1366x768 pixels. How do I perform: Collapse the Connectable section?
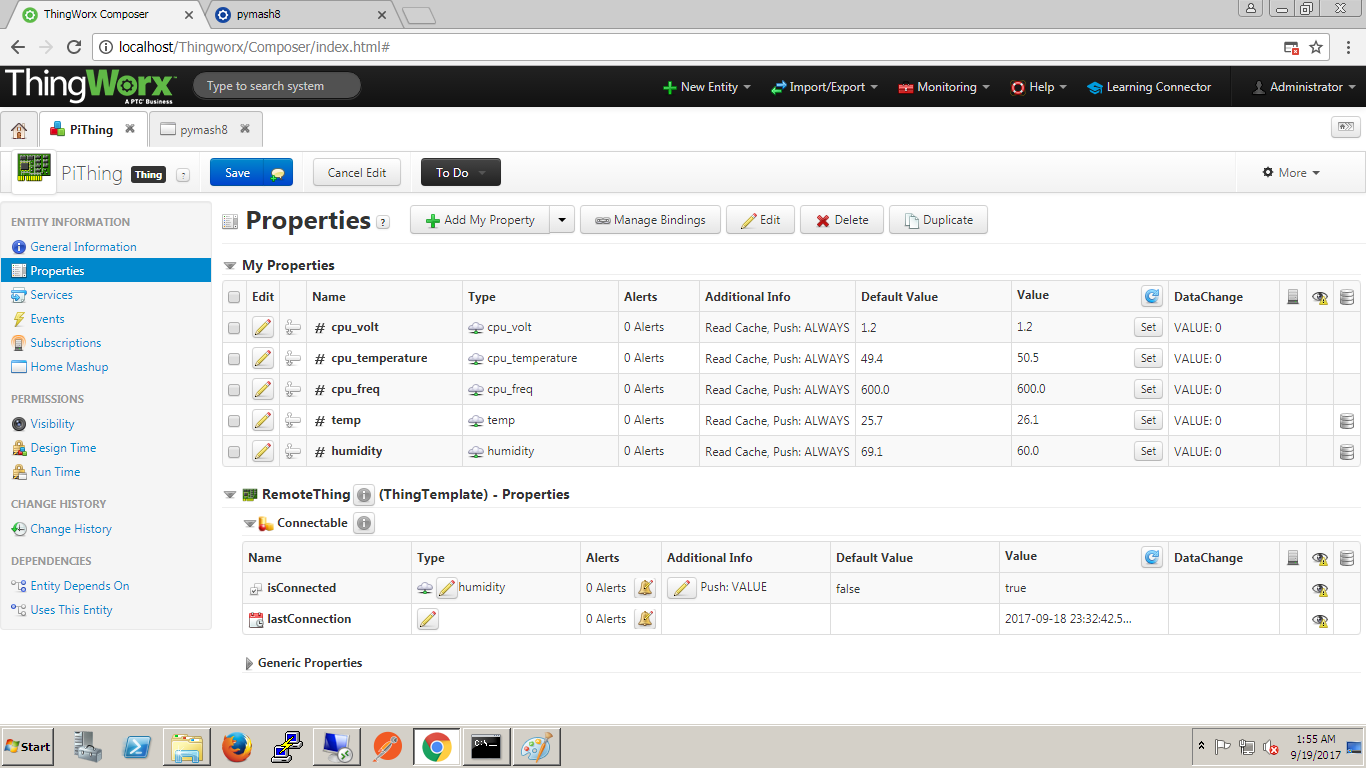(250, 523)
